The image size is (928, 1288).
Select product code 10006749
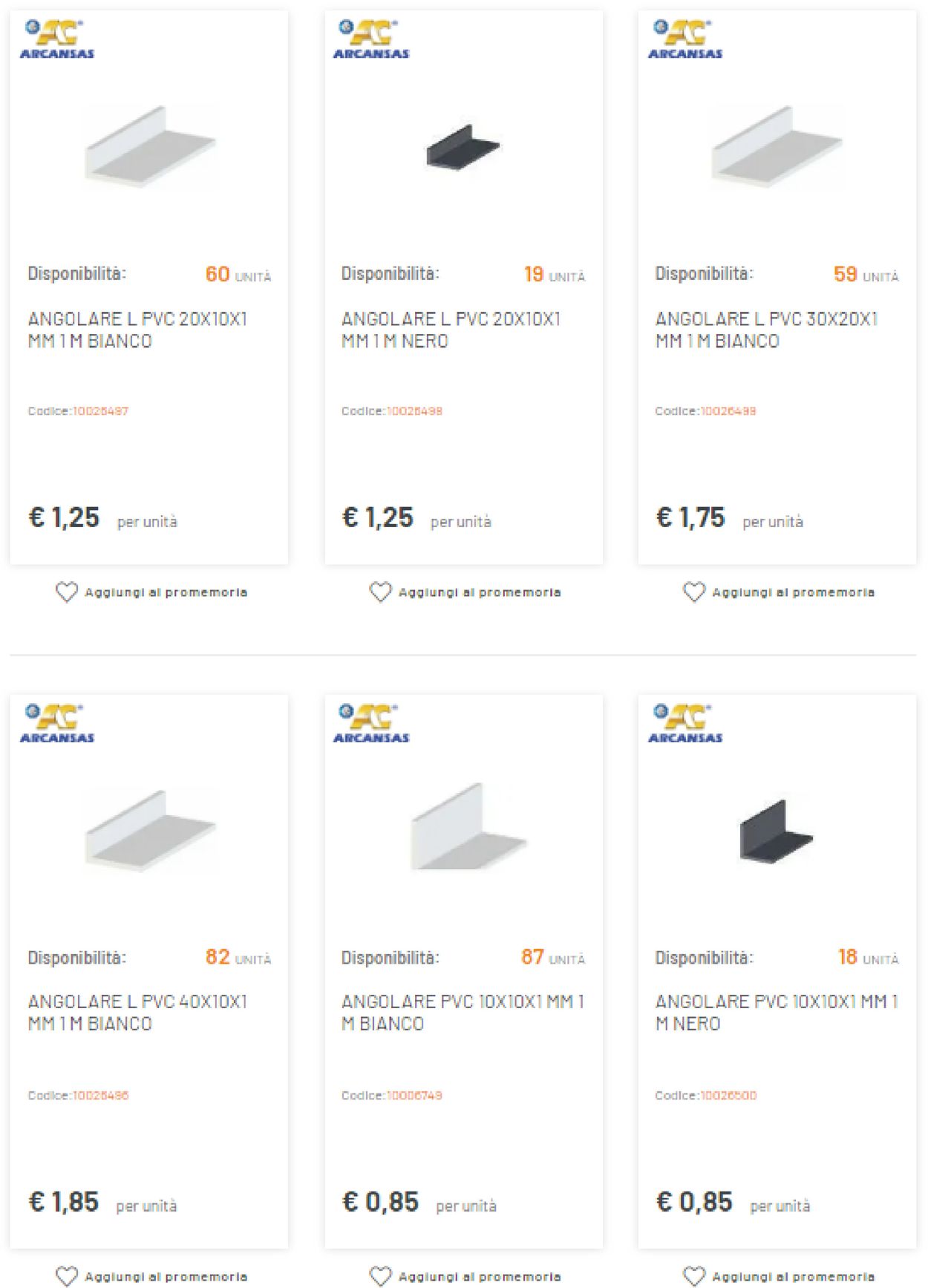414,1095
